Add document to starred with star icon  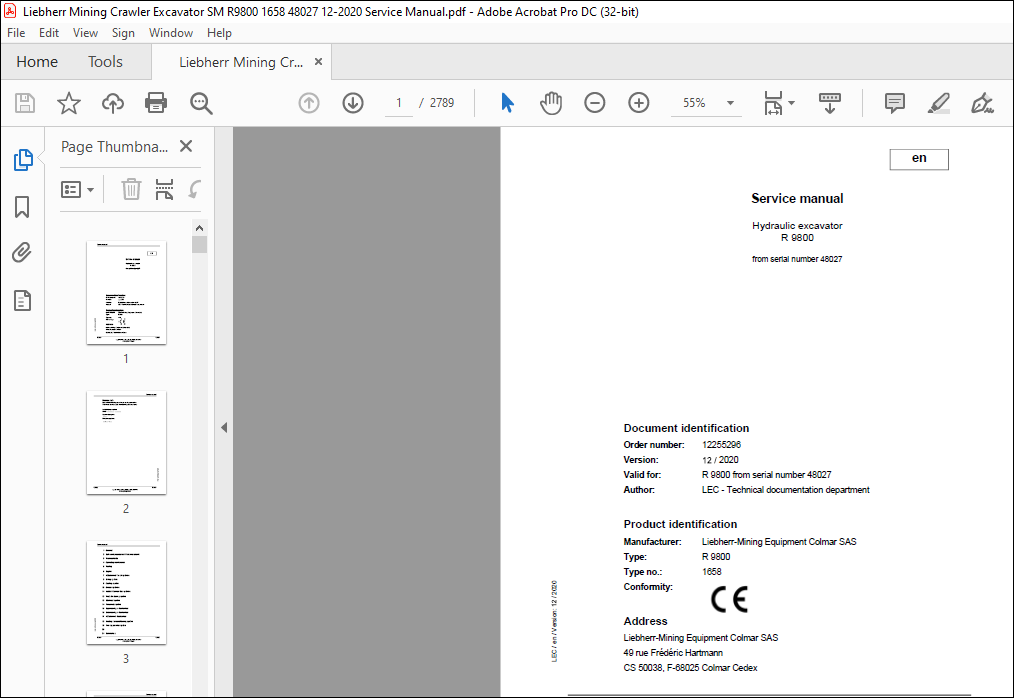click(x=69, y=103)
